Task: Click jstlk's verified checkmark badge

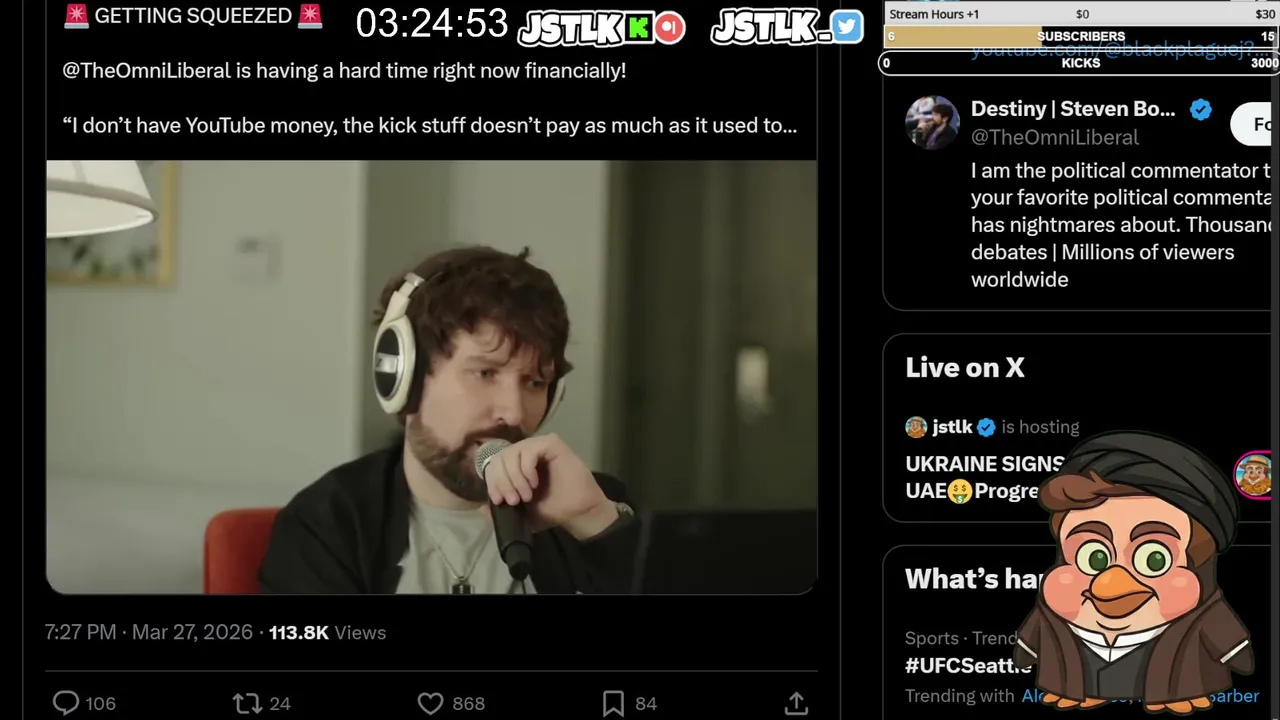Action: (986, 427)
